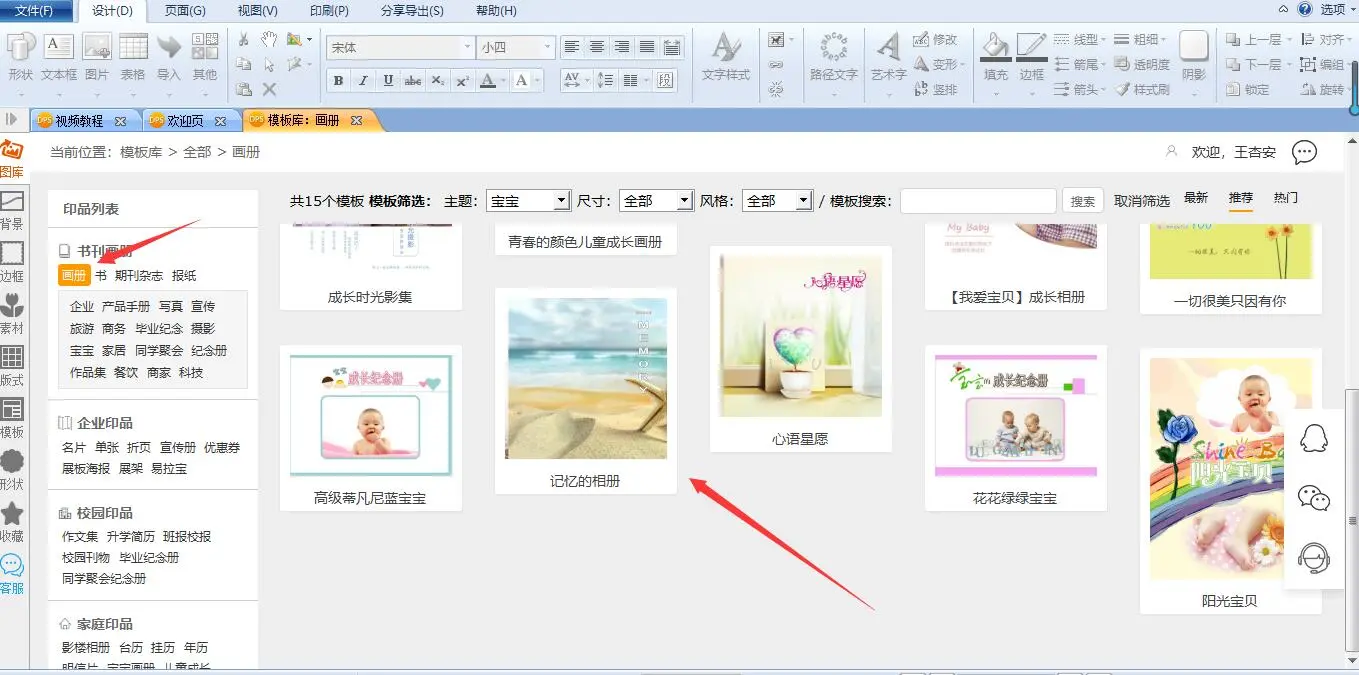This screenshot has width=1359, height=675.
Task: Open the 艺术字 word art tool
Action: coord(888,56)
